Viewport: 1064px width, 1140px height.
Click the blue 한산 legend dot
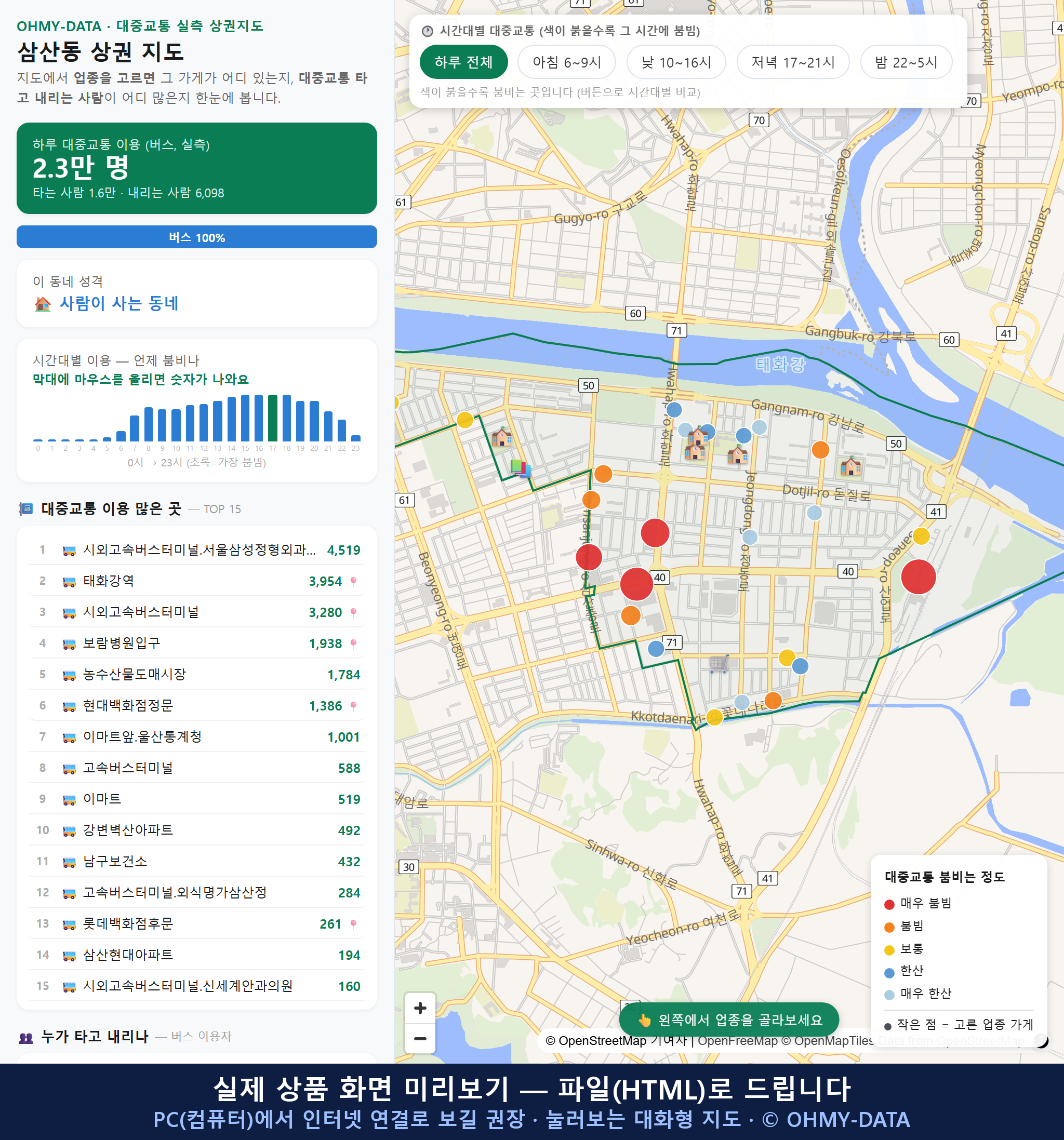[889, 973]
